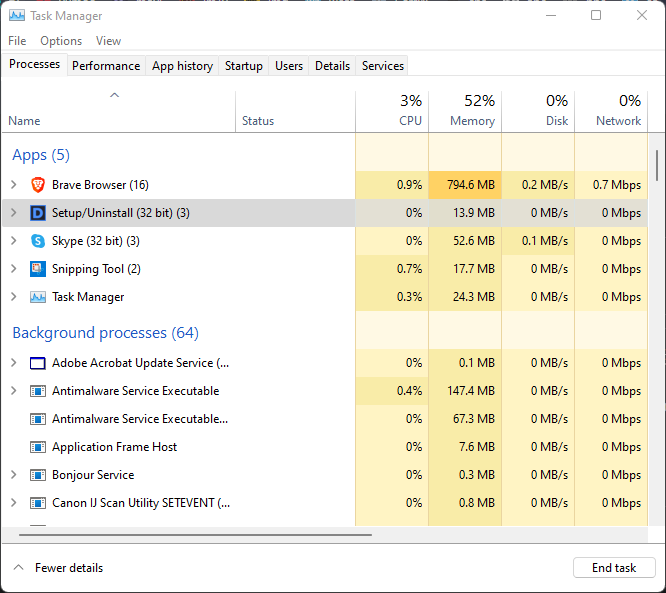The height and width of the screenshot is (593, 666).
Task: Switch to the Performance tab
Action: coord(106,66)
